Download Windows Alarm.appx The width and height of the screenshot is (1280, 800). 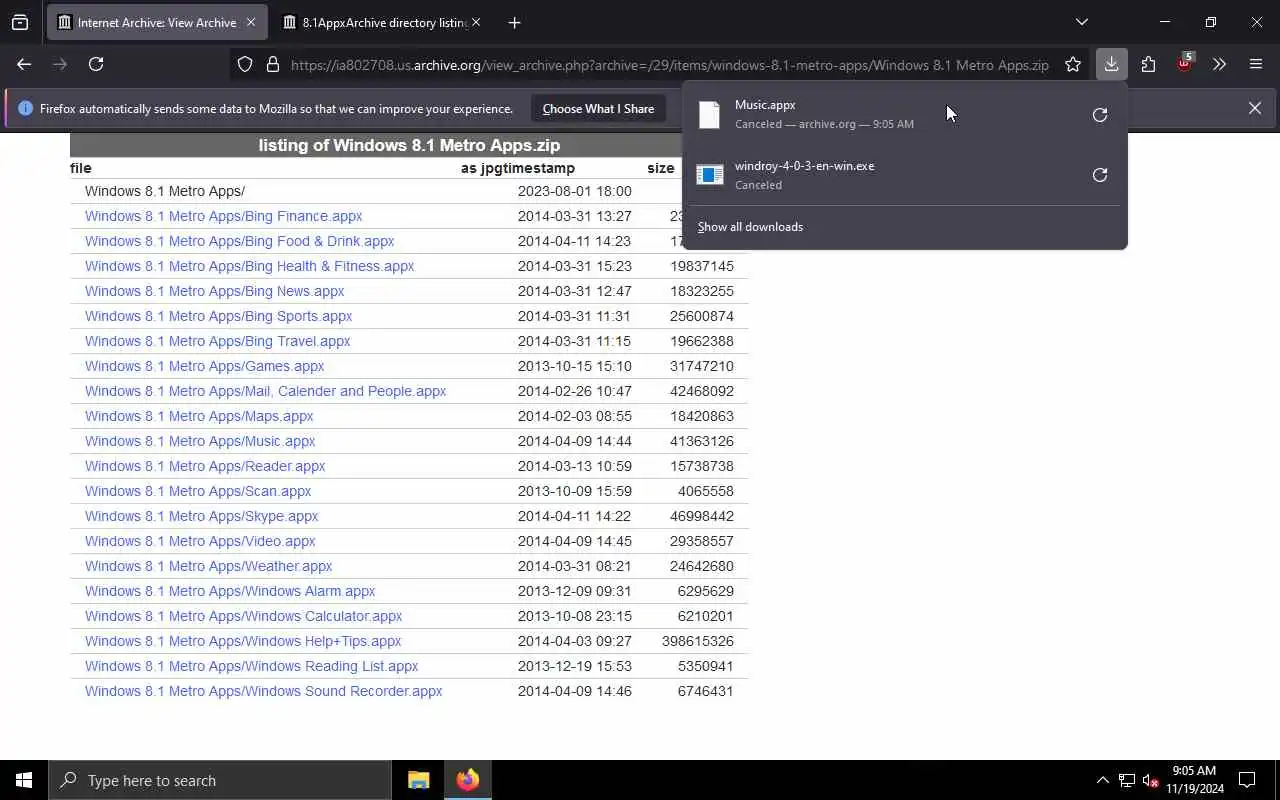click(x=230, y=591)
